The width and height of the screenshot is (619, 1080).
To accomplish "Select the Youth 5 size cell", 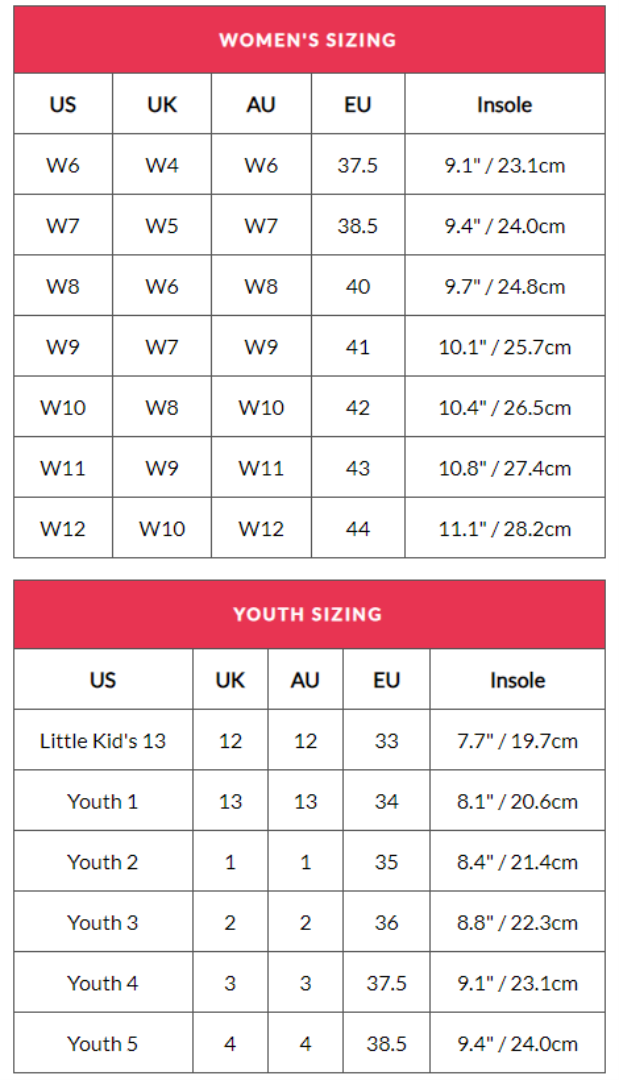I will point(103,1044).
